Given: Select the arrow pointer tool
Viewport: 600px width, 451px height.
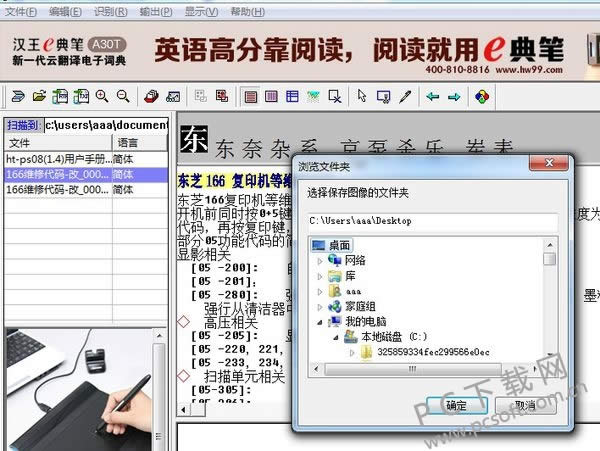Looking at the screenshot, I should coord(362,96).
